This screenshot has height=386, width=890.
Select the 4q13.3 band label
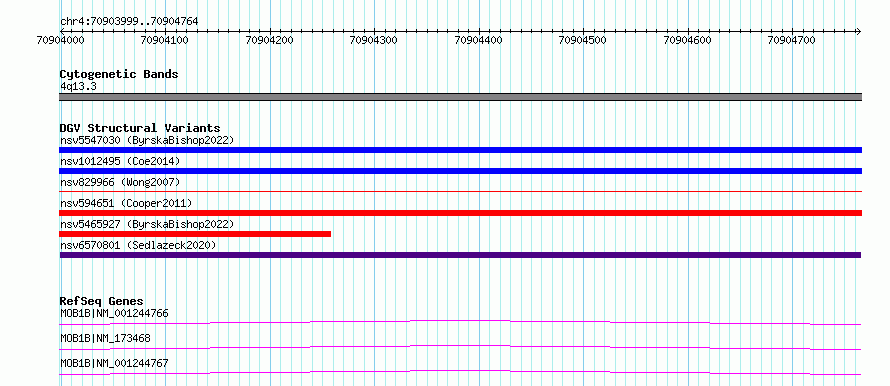click(x=78, y=86)
